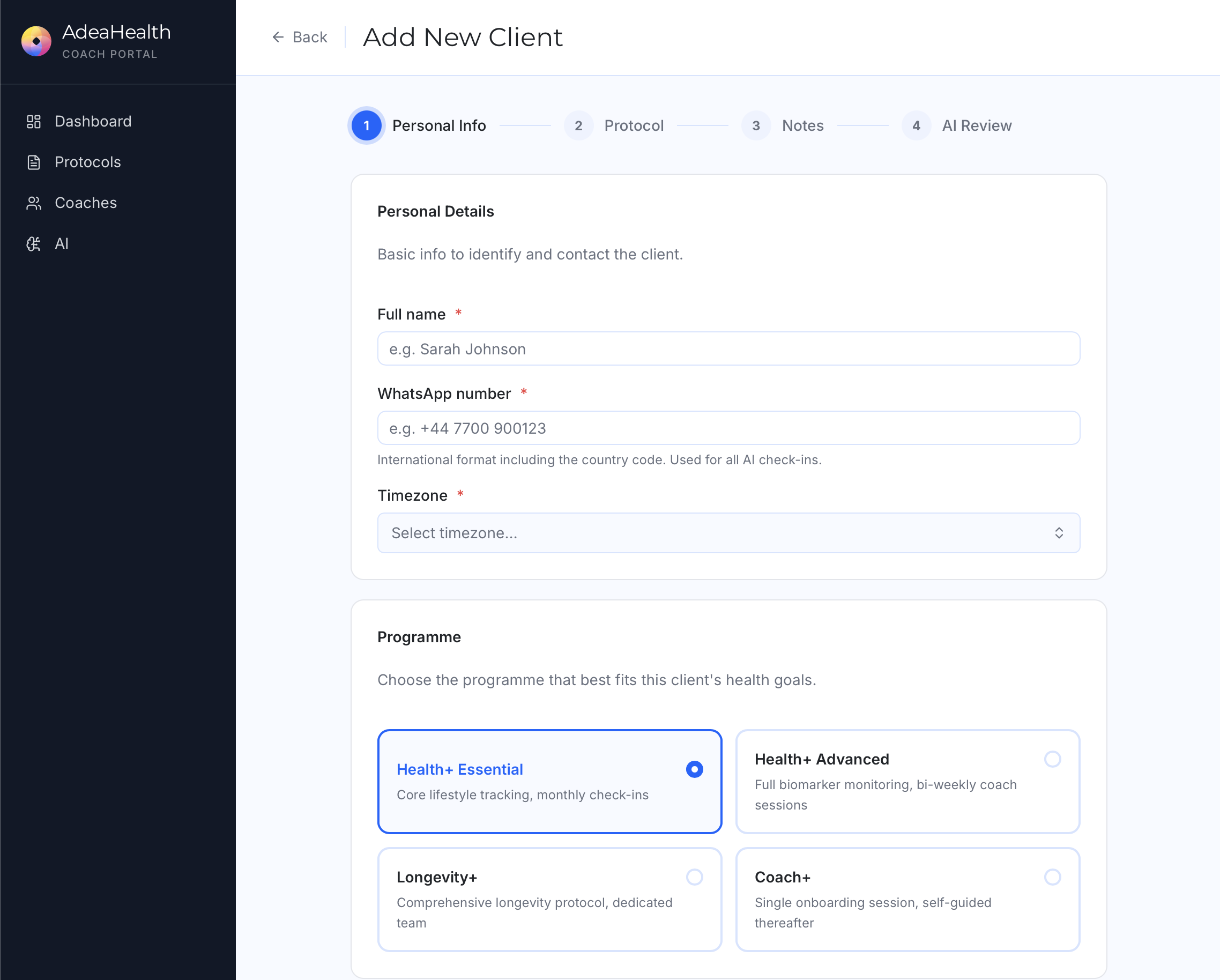Open Protocols in the sidebar
The height and width of the screenshot is (980, 1220).
click(118, 162)
